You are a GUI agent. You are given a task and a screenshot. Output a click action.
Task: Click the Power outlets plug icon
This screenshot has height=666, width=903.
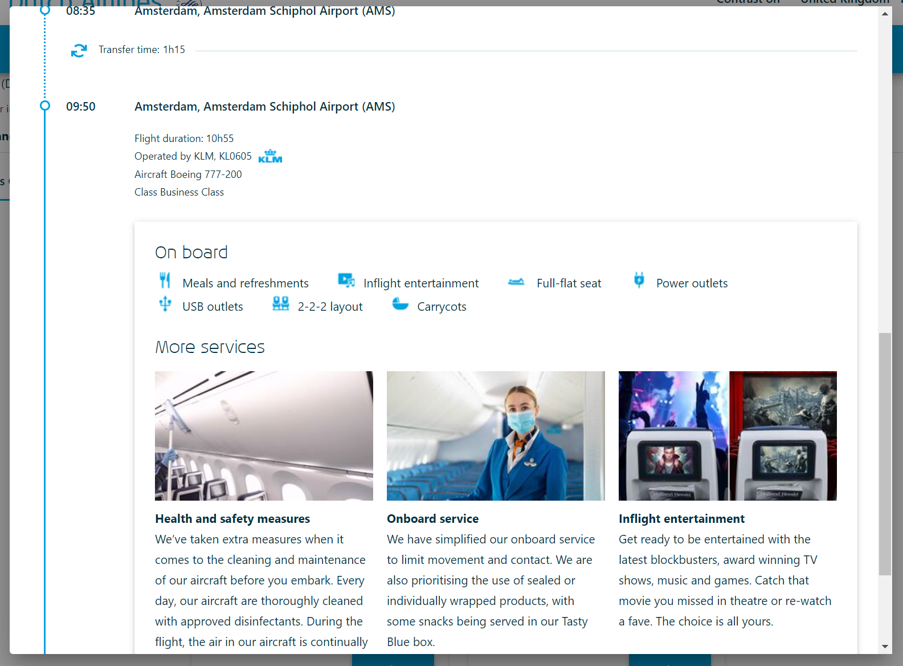639,281
